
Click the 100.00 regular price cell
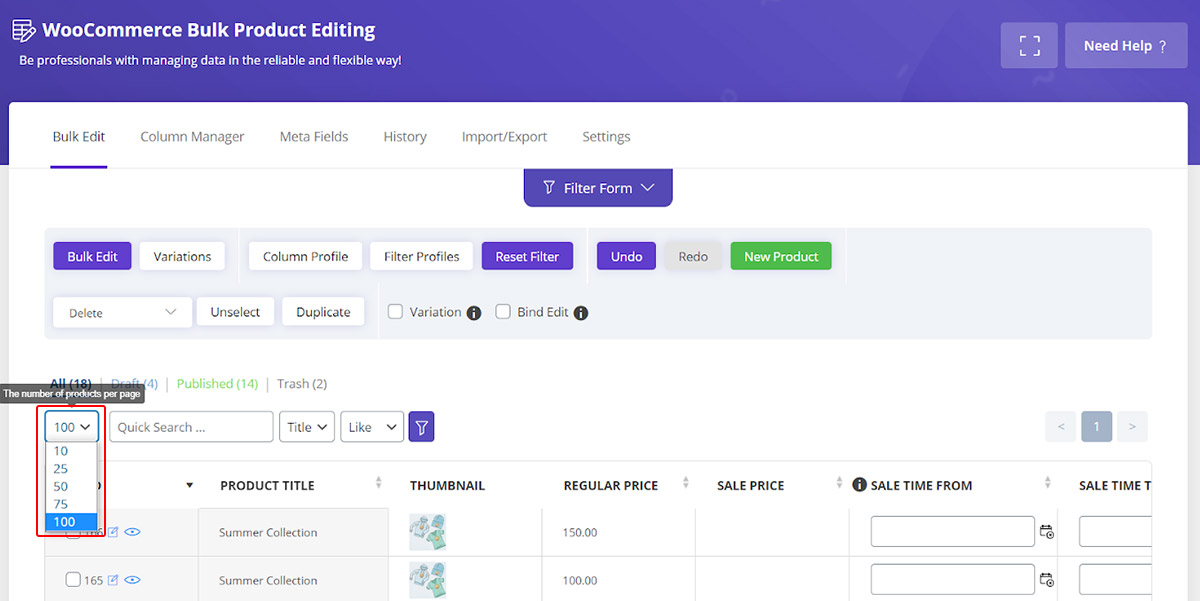[618, 580]
